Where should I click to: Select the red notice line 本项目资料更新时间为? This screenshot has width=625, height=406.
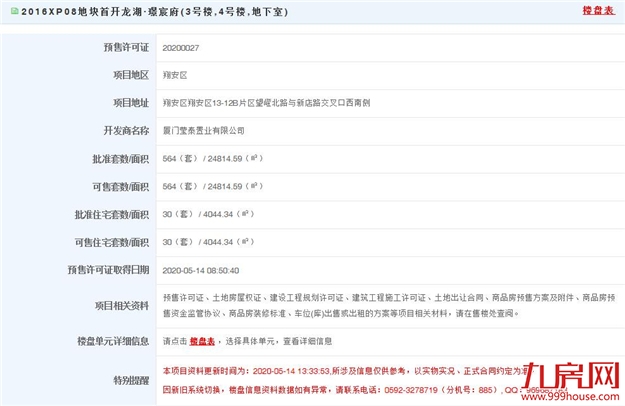click(346, 371)
